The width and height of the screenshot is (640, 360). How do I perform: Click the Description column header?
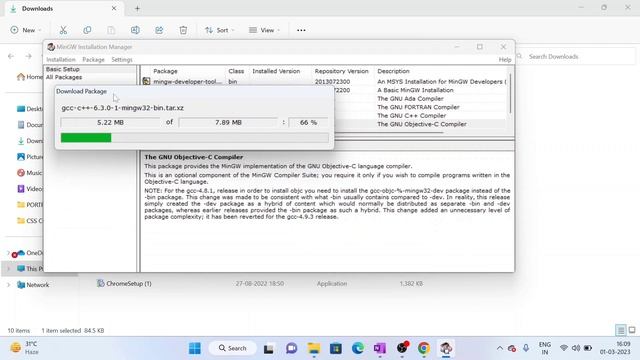(393, 71)
